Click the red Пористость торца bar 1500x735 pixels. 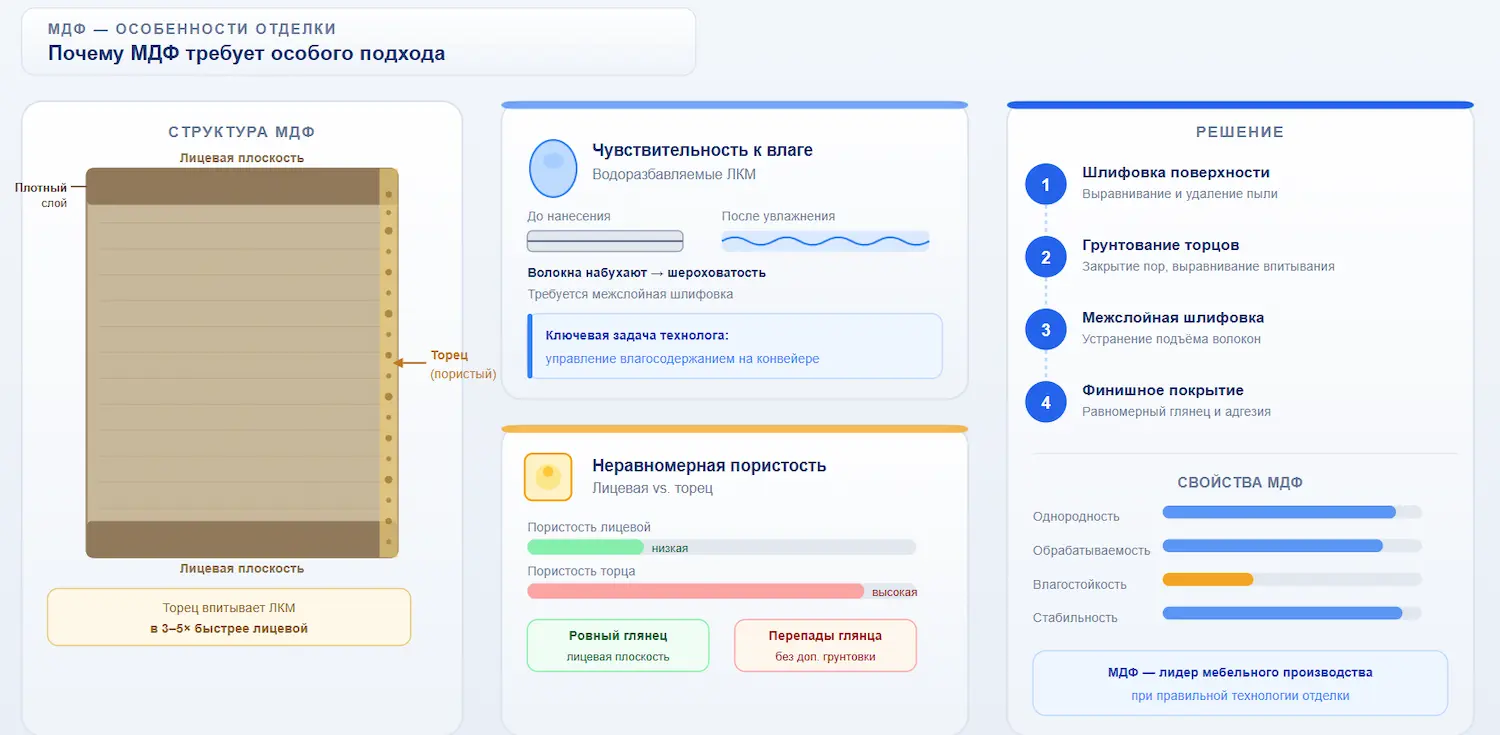click(x=696, y=591)
